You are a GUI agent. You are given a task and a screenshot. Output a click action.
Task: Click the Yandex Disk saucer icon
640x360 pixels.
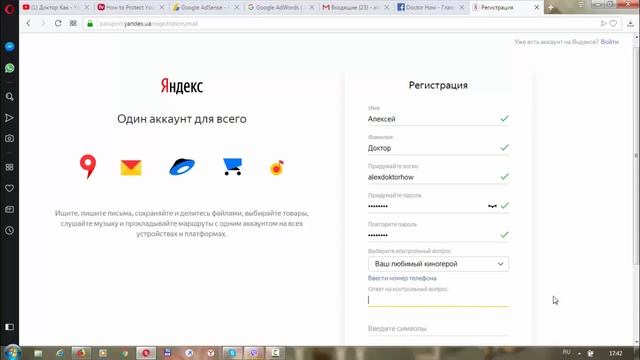[x=182, y=167]
